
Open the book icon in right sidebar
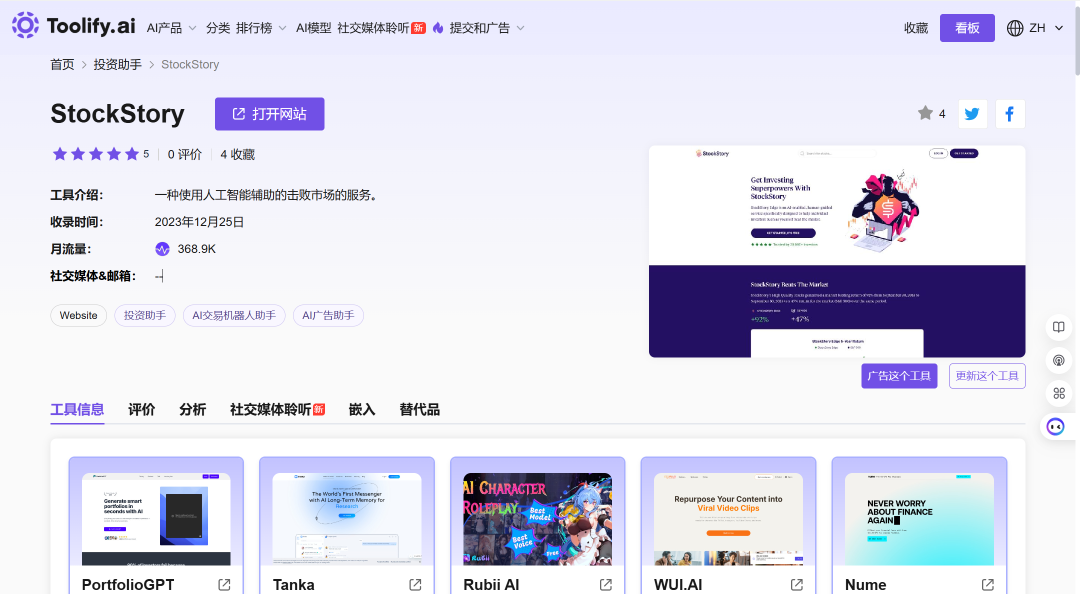coord(1059,327)
